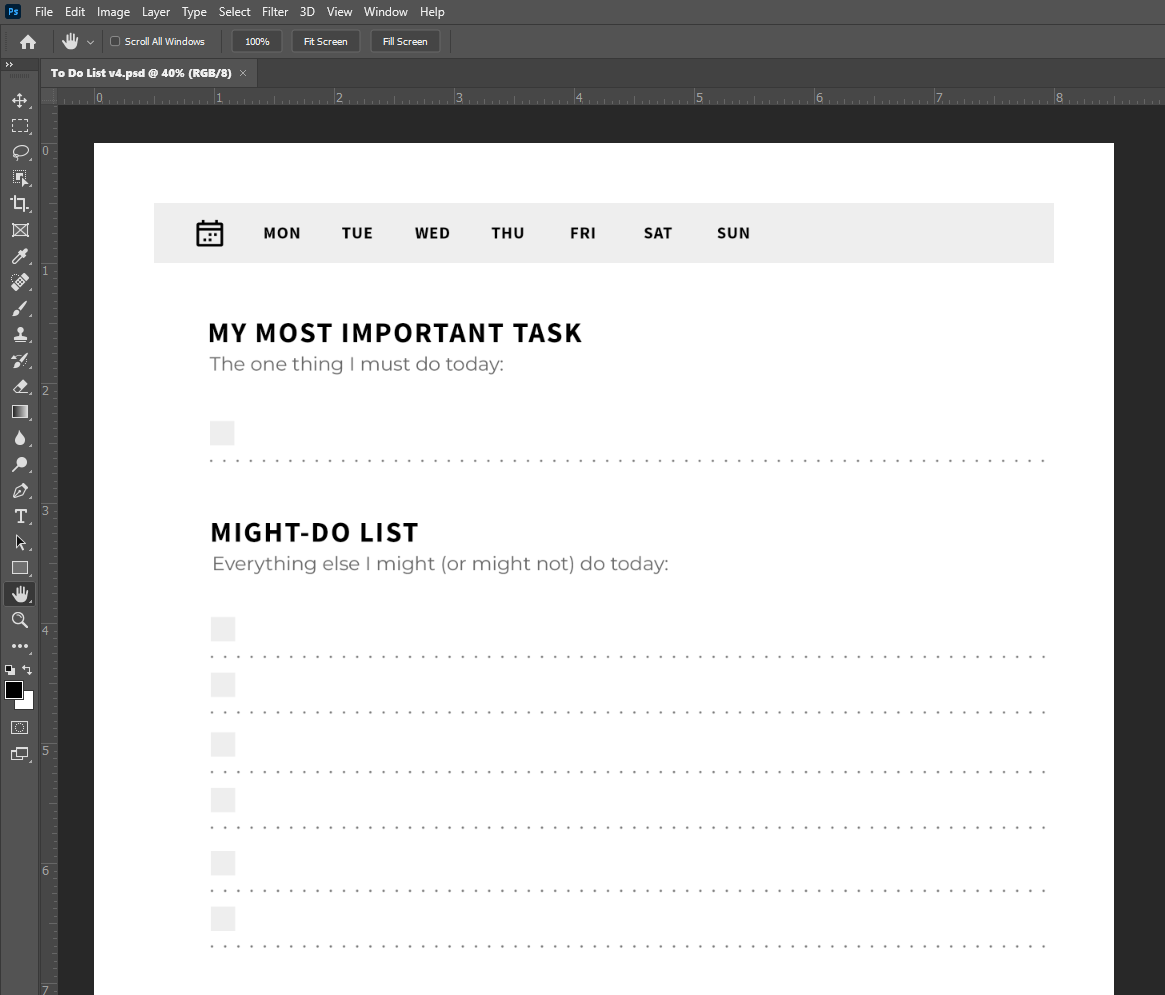Toggle Quick Mask mode
1165x995 pixels.
pyautogui.click(x=19, y=727)
